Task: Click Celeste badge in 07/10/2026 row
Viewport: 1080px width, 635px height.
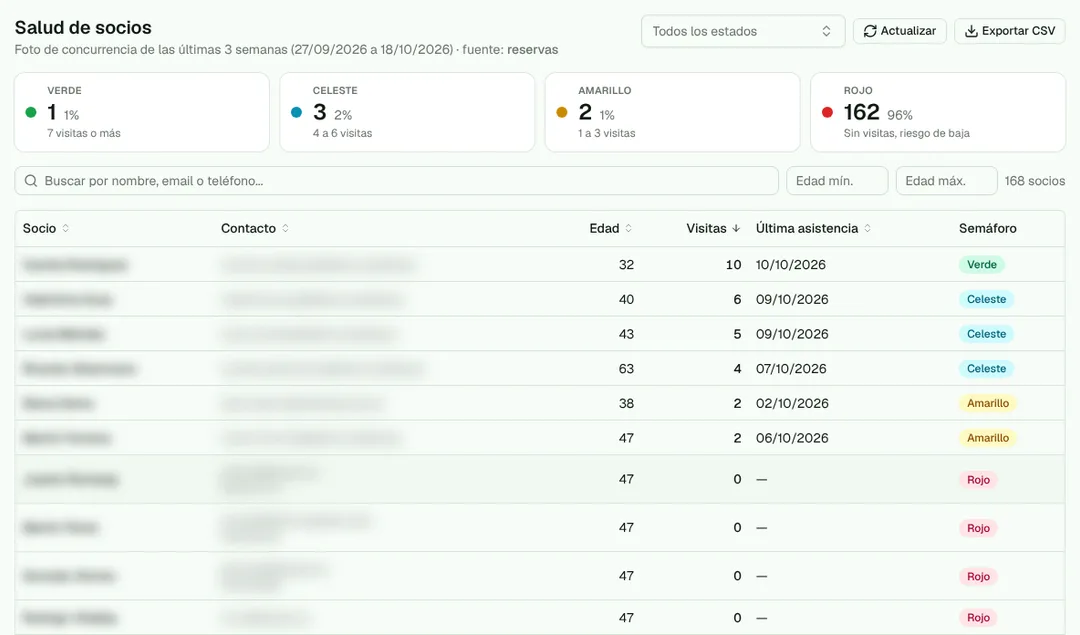Action: (986, 368)
